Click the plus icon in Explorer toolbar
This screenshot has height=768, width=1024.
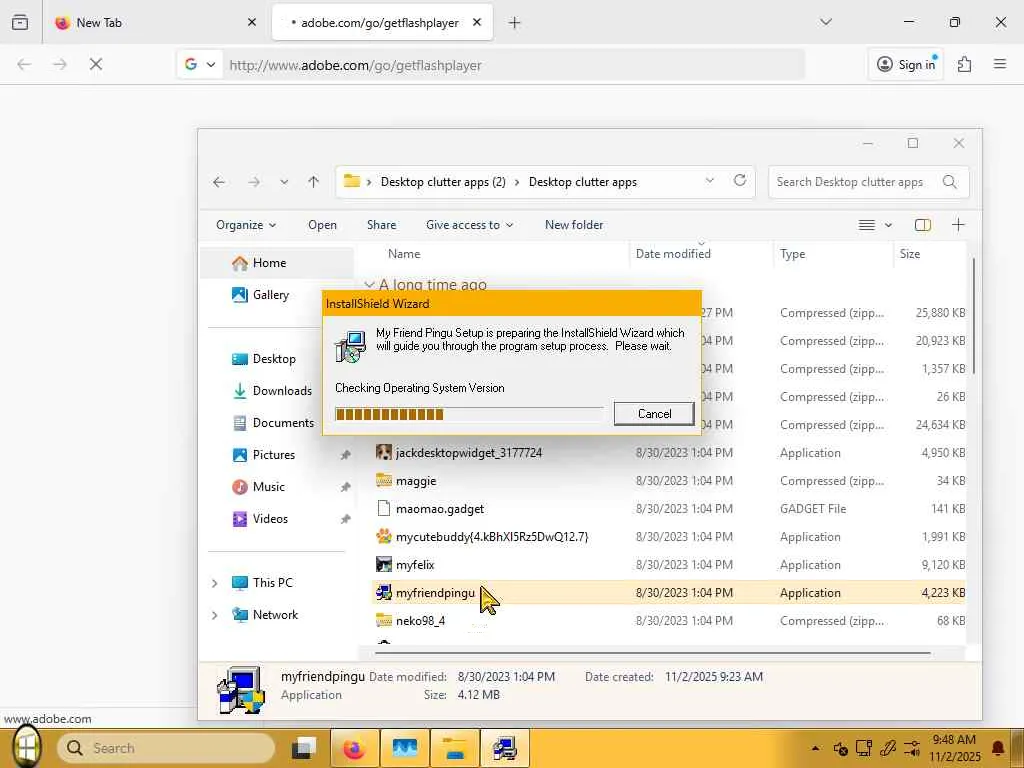(958, 225)
